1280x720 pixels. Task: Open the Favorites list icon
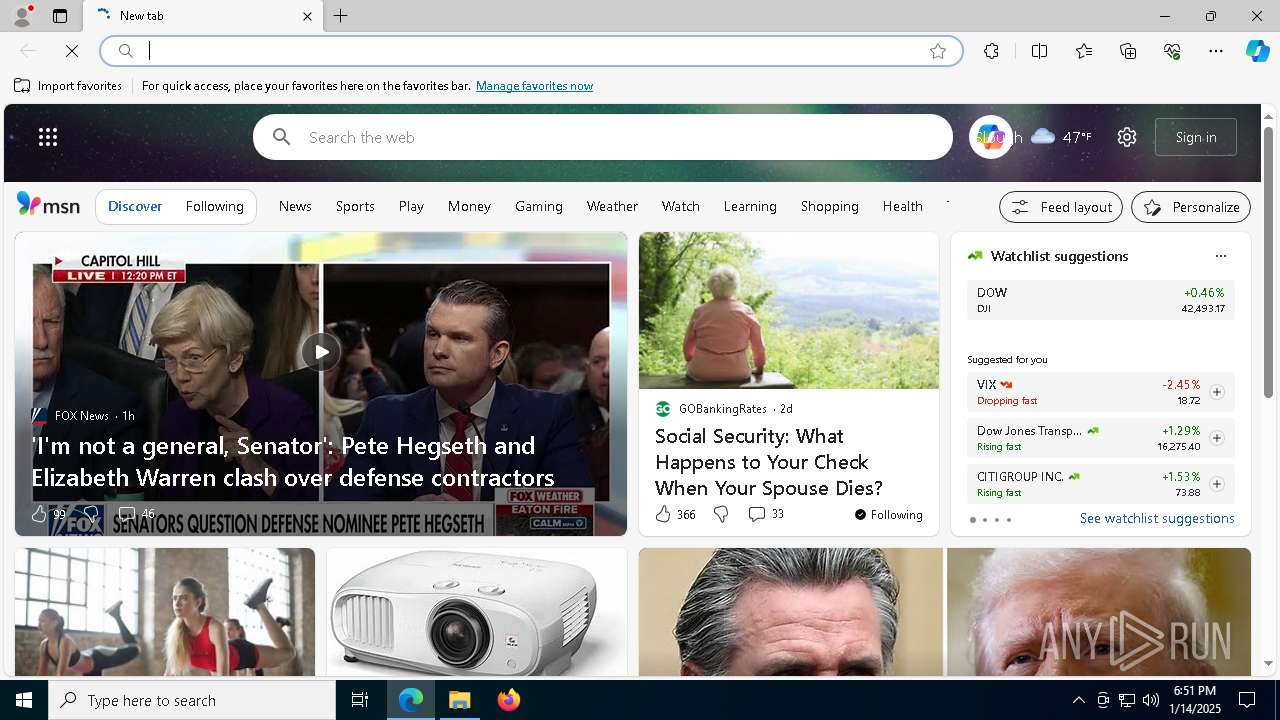tap(1084, 51)
